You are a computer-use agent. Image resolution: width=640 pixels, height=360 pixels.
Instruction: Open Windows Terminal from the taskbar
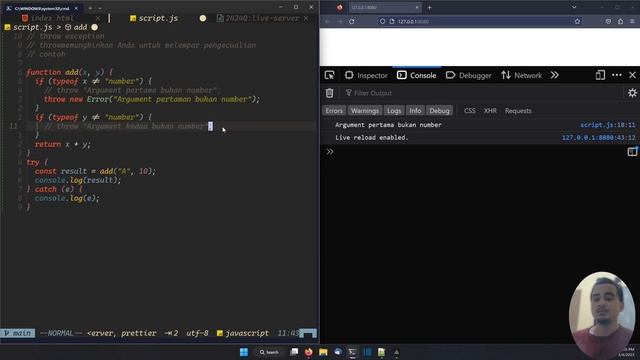pos(352,352)
